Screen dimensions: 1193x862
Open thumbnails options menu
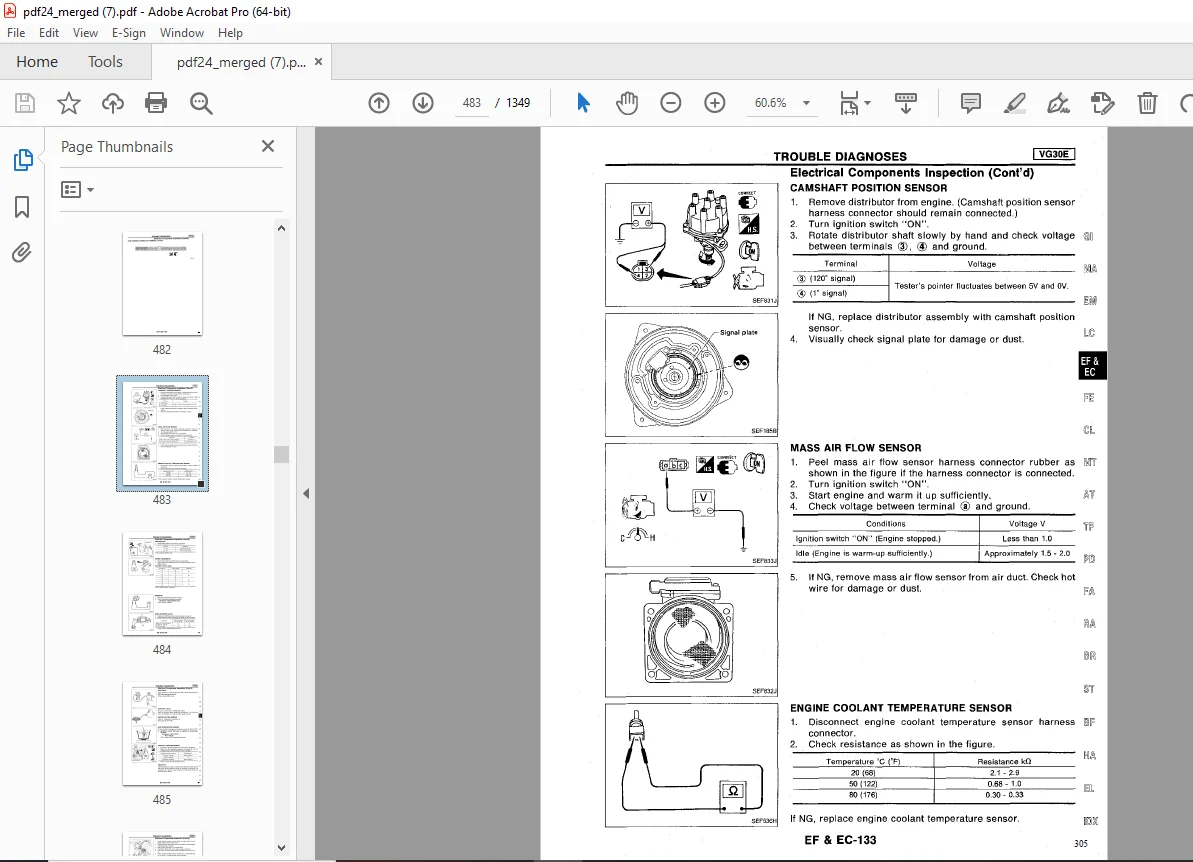point(77,189)
